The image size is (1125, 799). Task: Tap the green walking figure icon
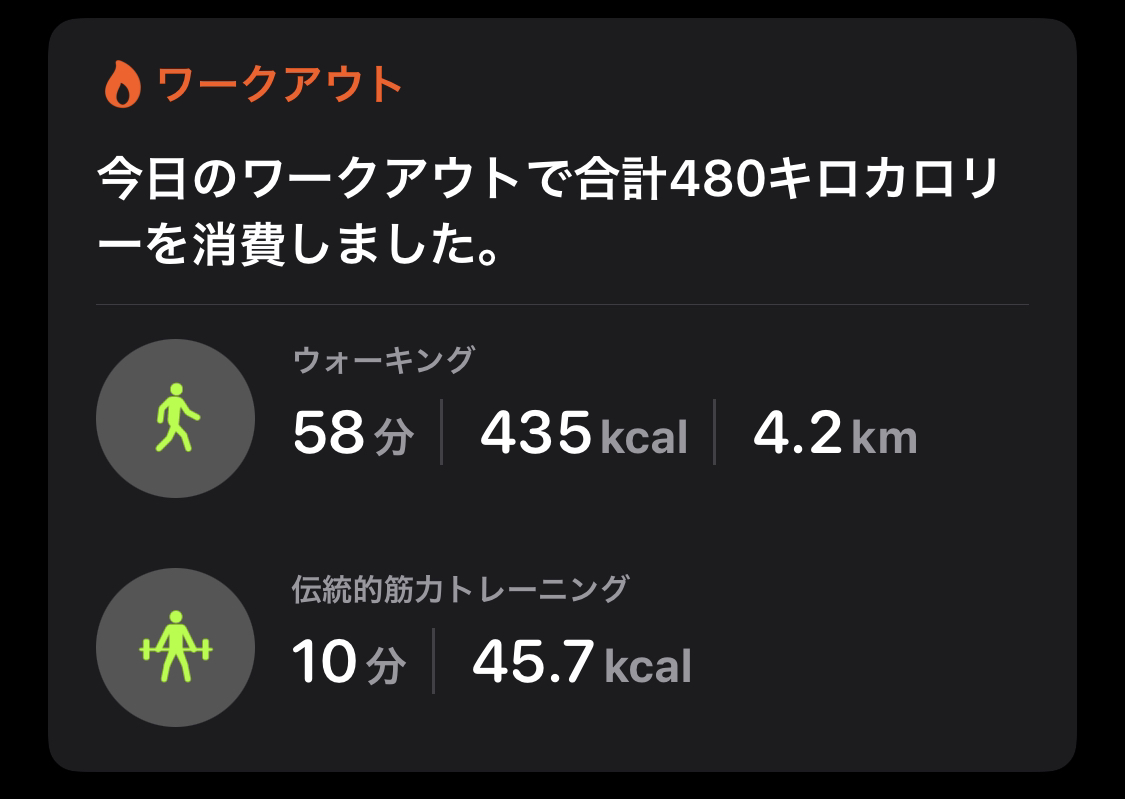pyautogui.click(x=176, y=417)
